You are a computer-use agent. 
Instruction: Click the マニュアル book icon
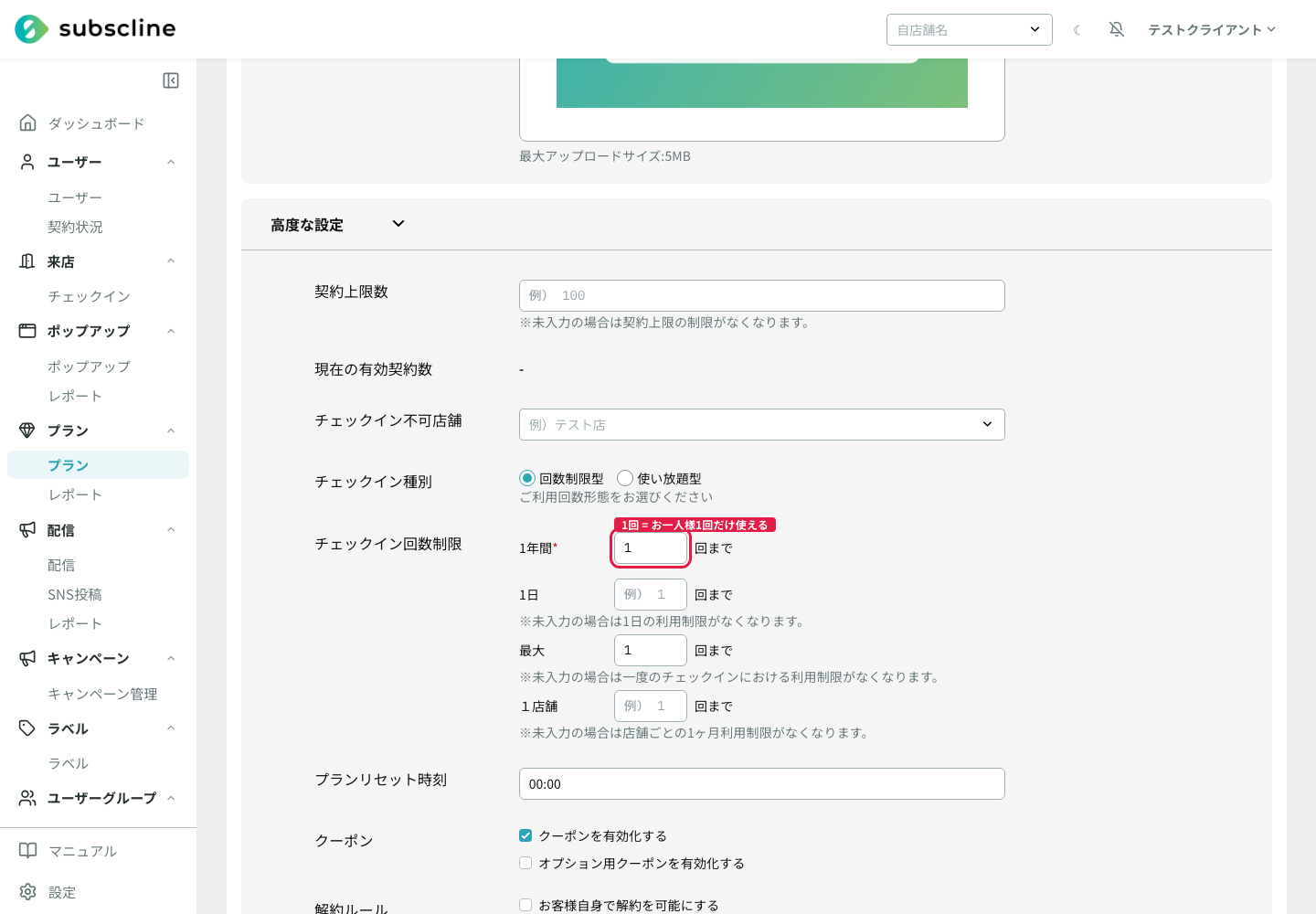[28, 850]
